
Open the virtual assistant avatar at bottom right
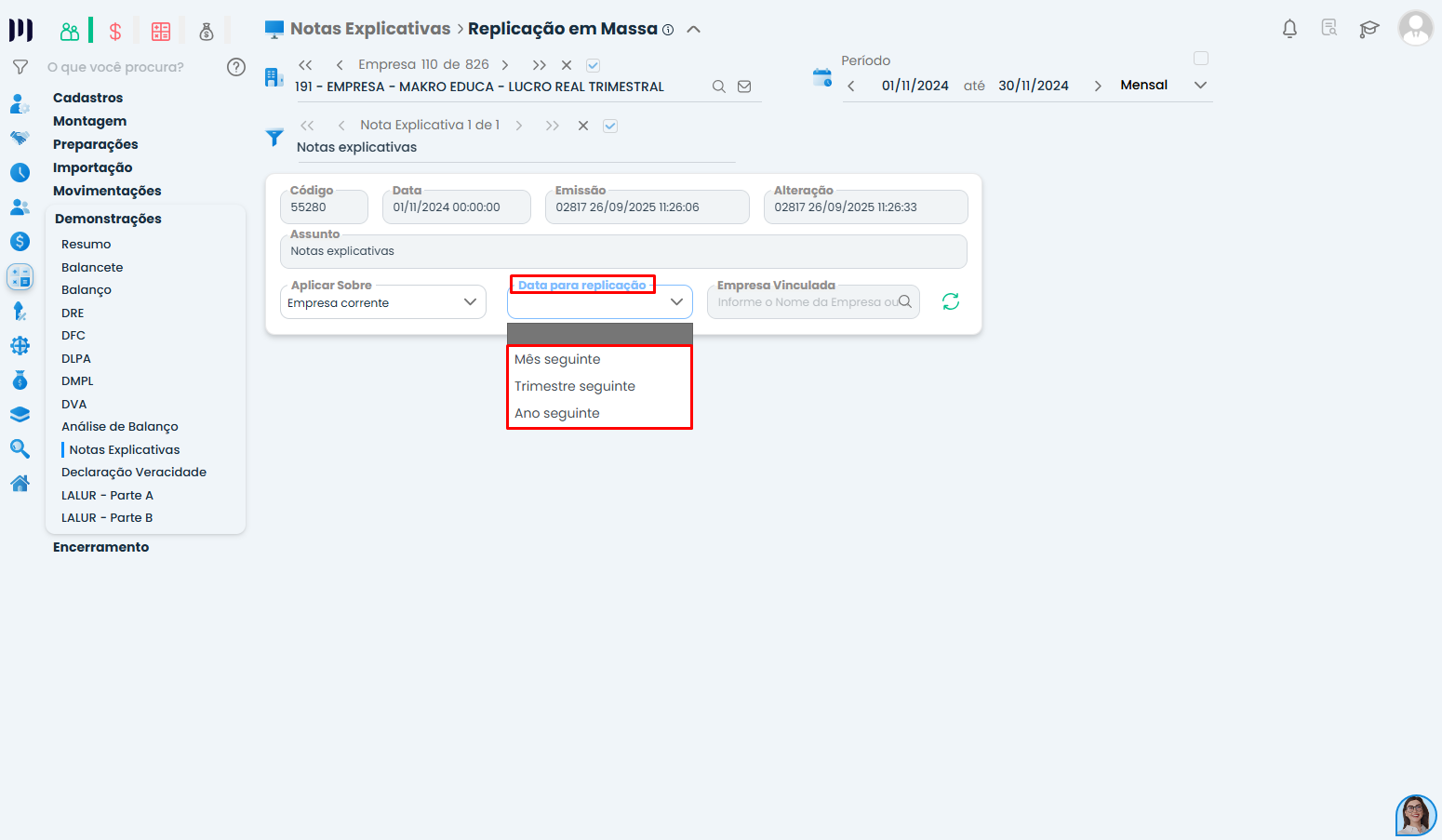tap(1416, 815)
